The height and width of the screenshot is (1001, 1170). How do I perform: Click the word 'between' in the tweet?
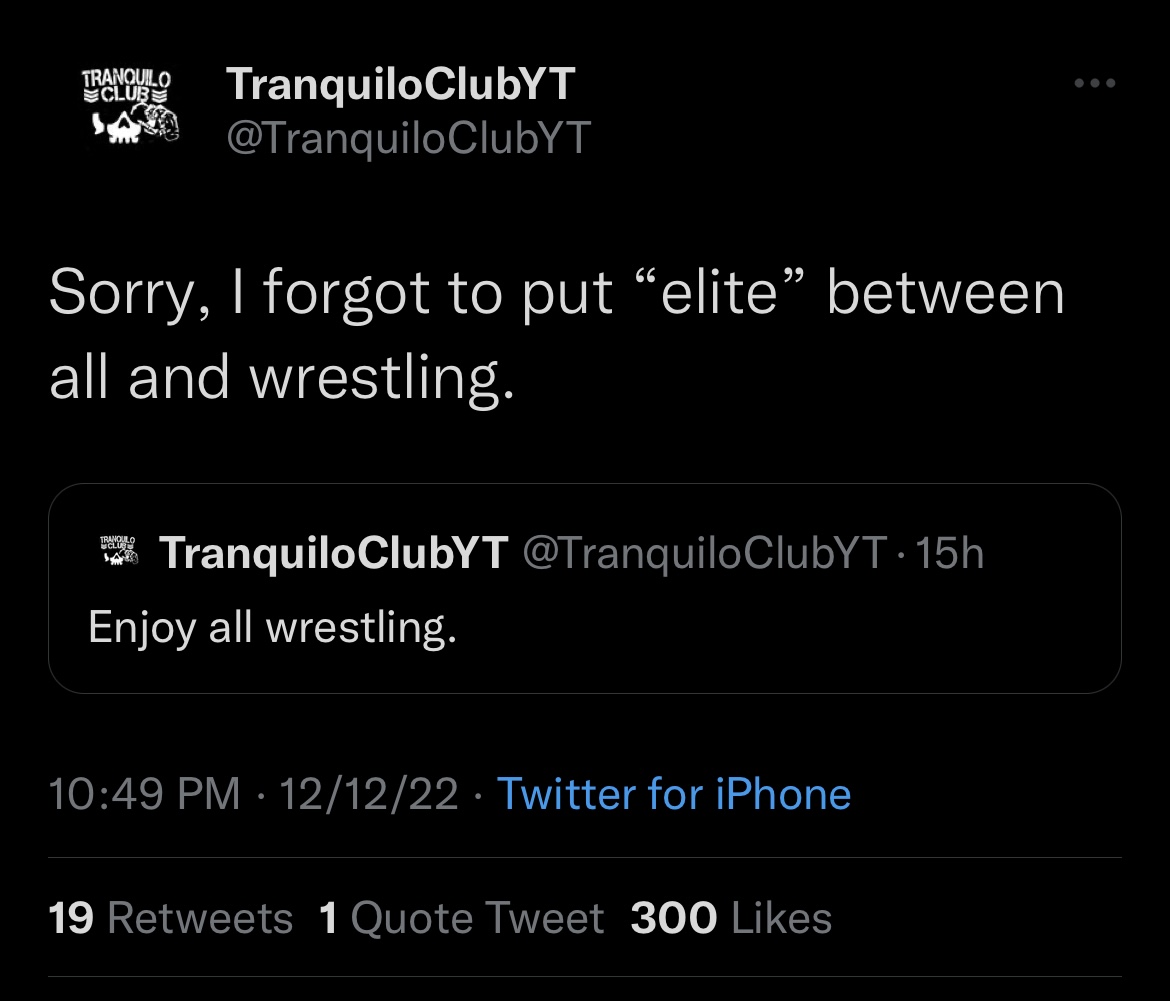(x=946, y=294)
